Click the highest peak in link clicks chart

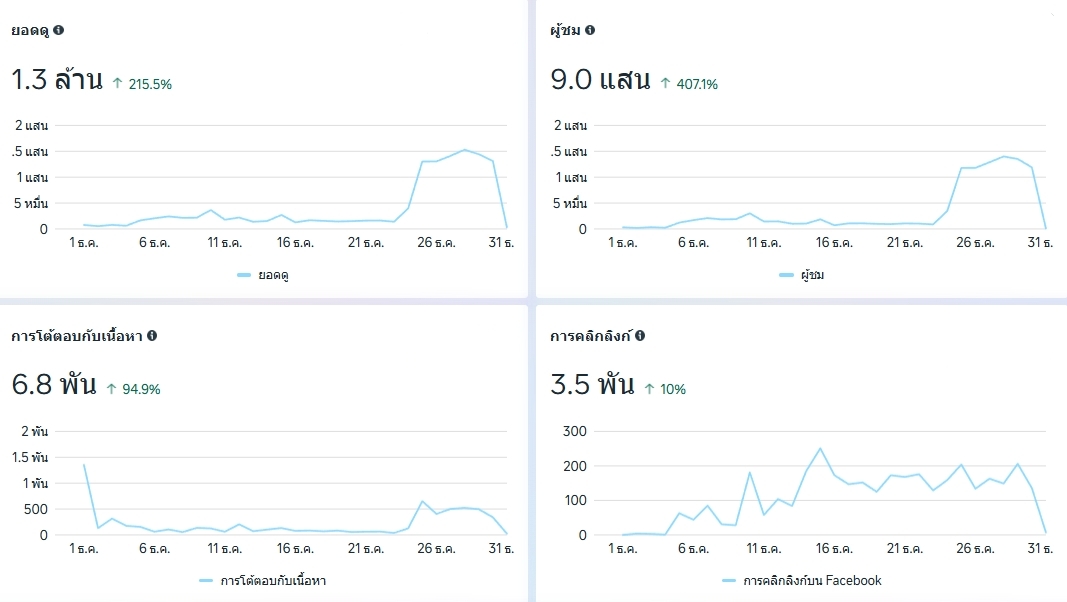[820, 449]
